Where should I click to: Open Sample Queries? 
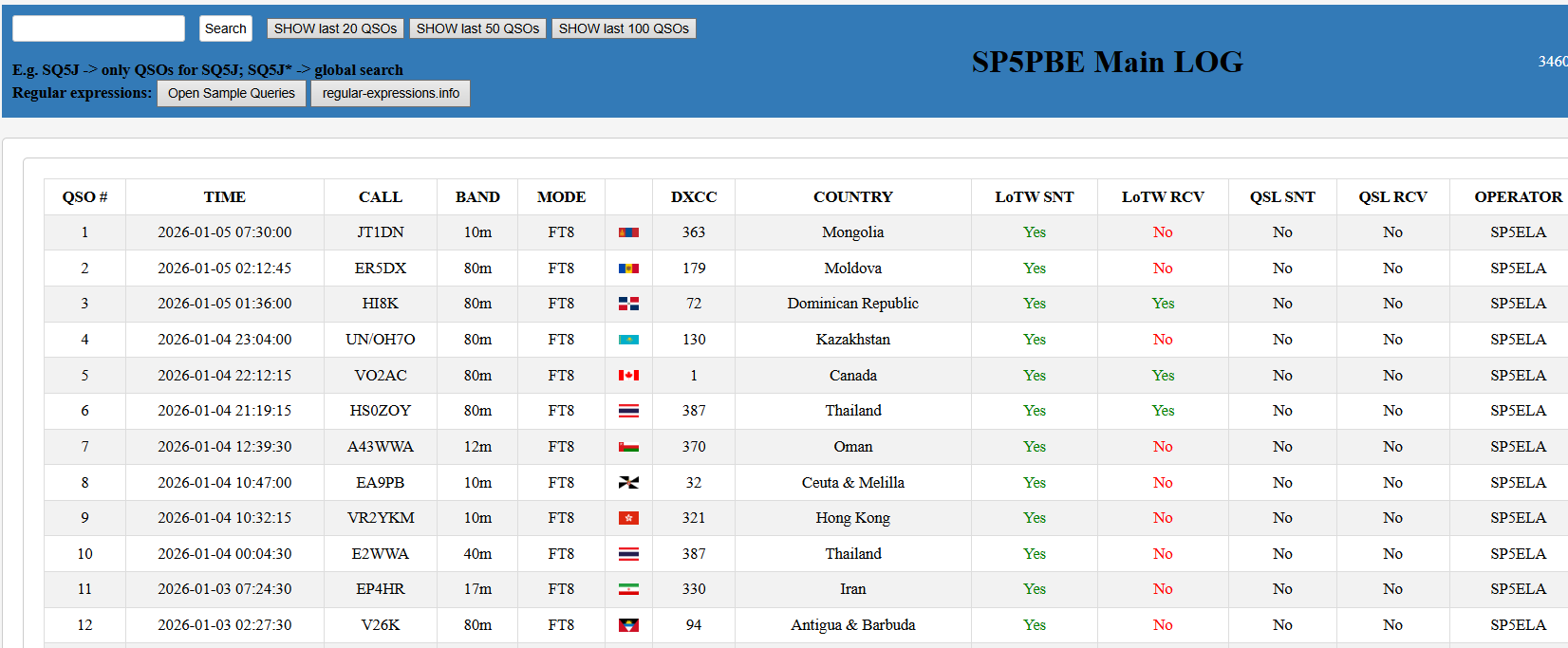tap(232, 93)
